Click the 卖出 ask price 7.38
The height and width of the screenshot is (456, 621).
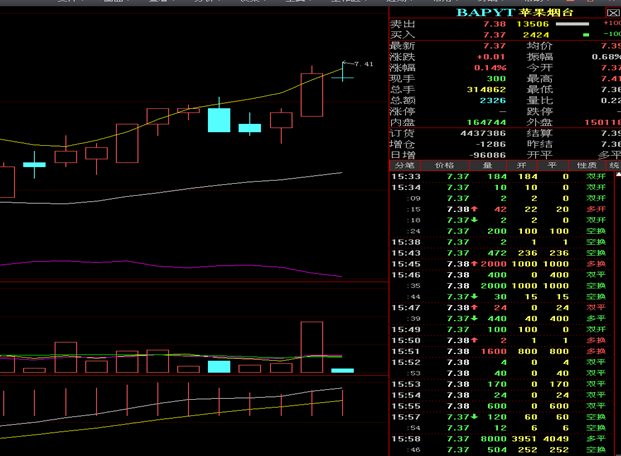[494, 24]
